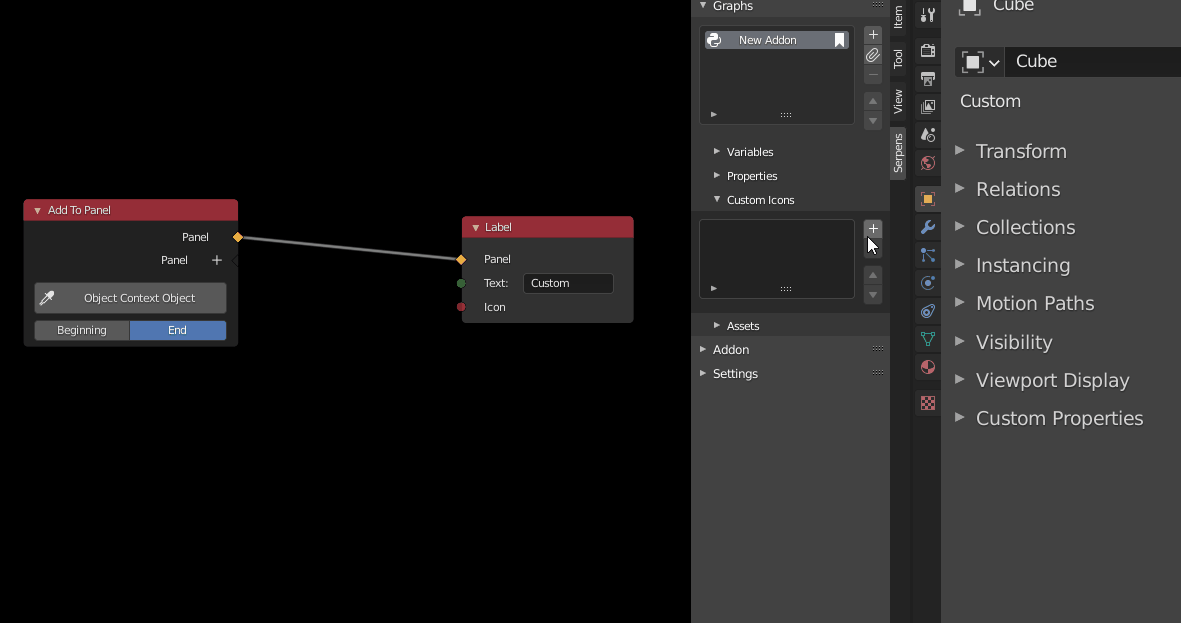This screenshot has height=623, width=1181.
Task: Switch to the Tool sidebar tab
Action: pos(897,60)
